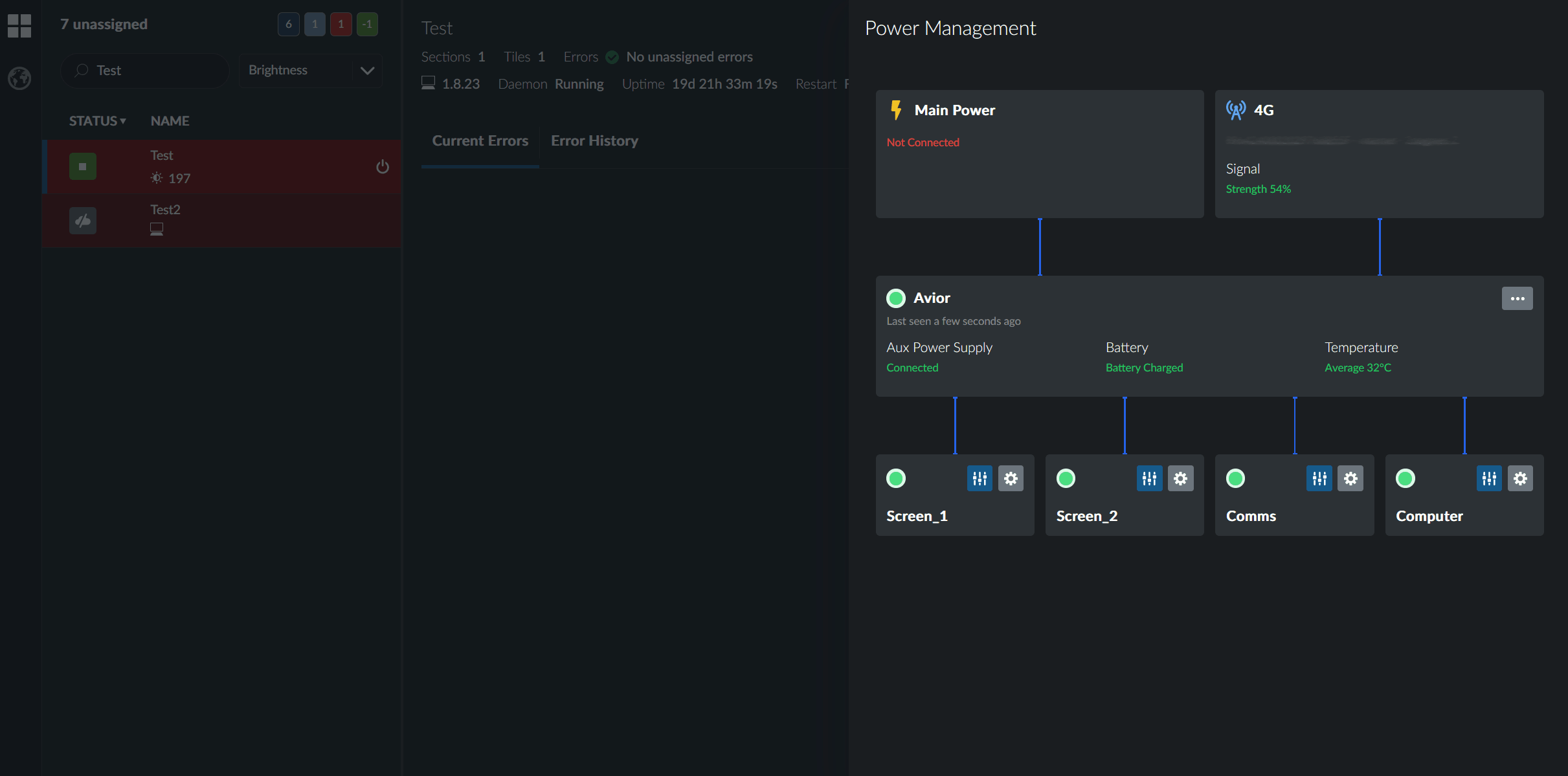Open the Brightness dropdown
The image size is (1568, 776).
[x=311, y=70]
